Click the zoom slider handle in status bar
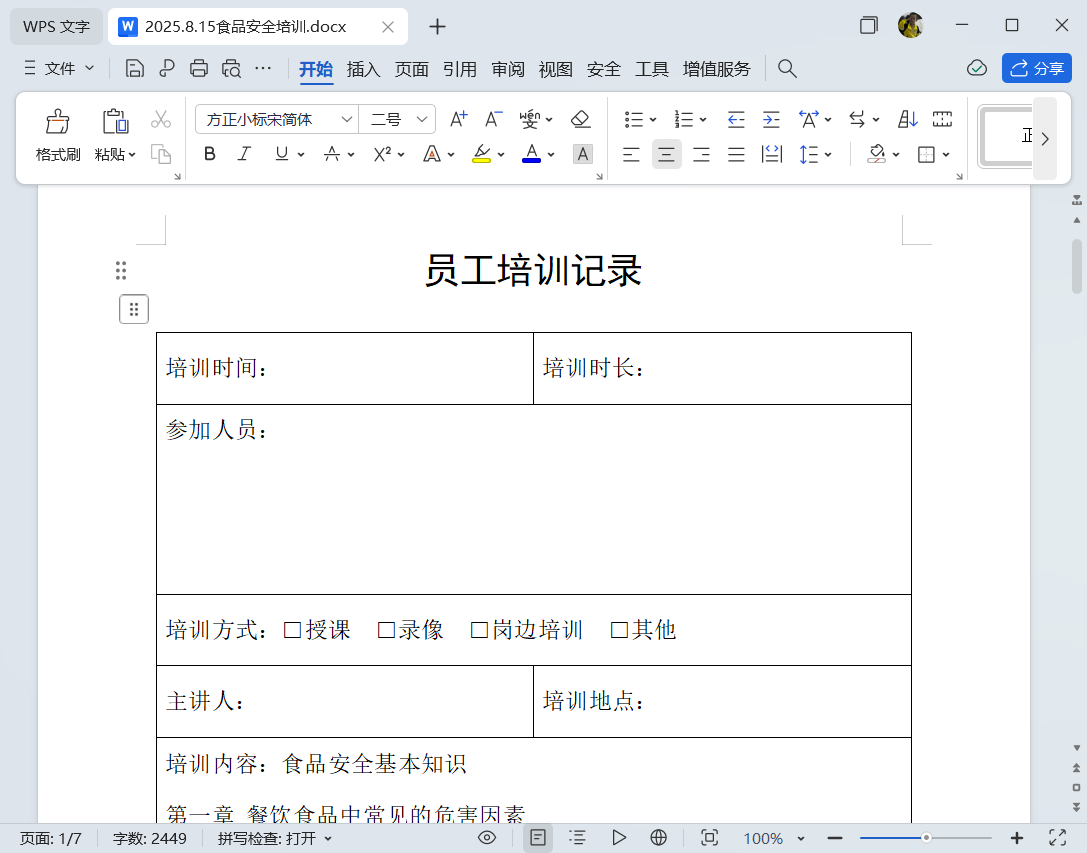The image size is (1087, 853). coord(927,838)
